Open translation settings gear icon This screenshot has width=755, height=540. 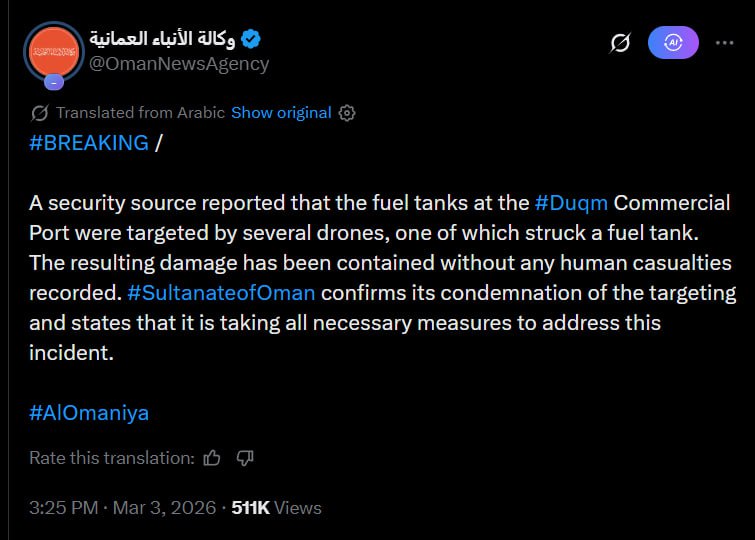pos(347,113)
